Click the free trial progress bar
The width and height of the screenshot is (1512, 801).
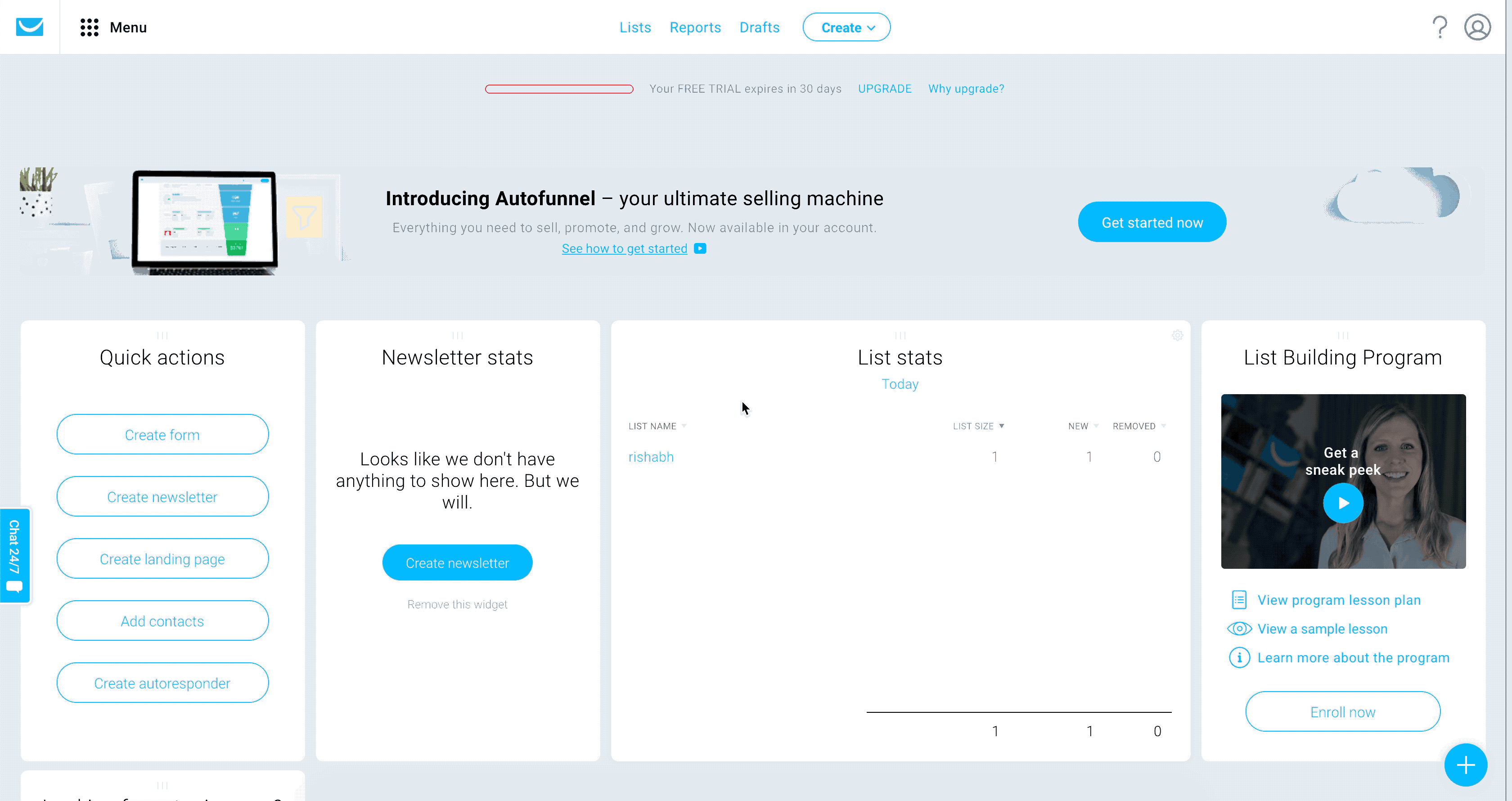click(x=559, y=89)
